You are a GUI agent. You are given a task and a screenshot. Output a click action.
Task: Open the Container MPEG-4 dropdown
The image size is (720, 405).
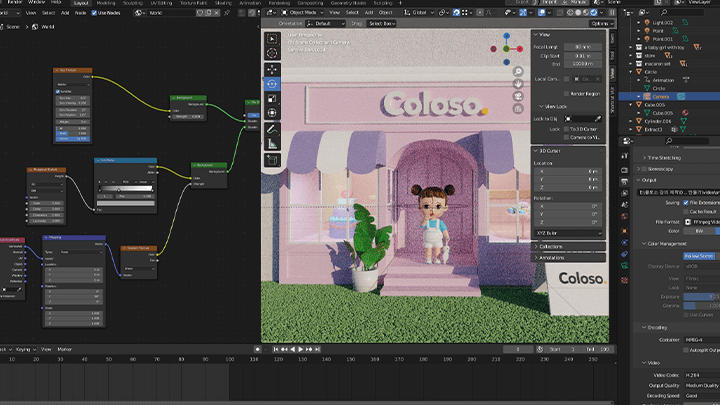(x=702, y=340)
